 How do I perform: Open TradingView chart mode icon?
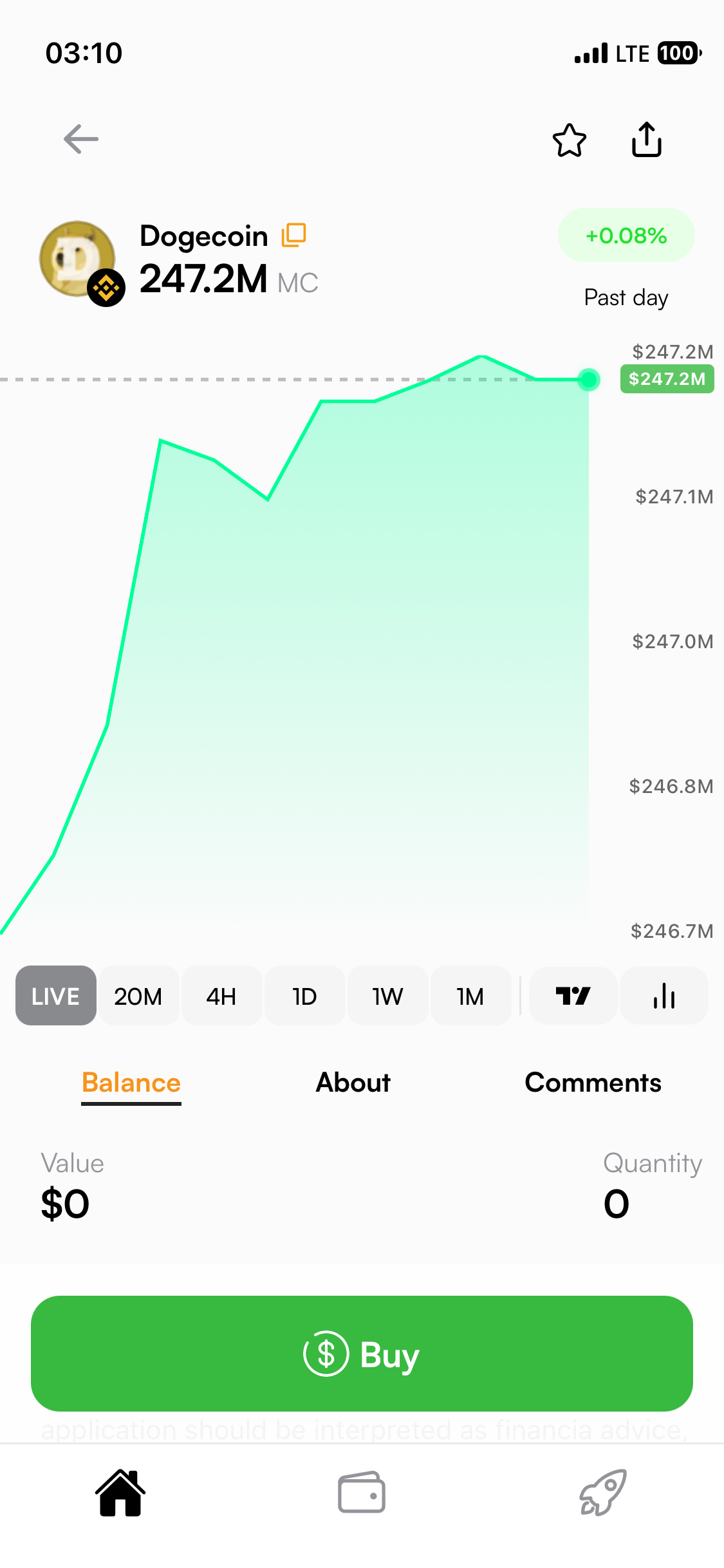point(573,996)
